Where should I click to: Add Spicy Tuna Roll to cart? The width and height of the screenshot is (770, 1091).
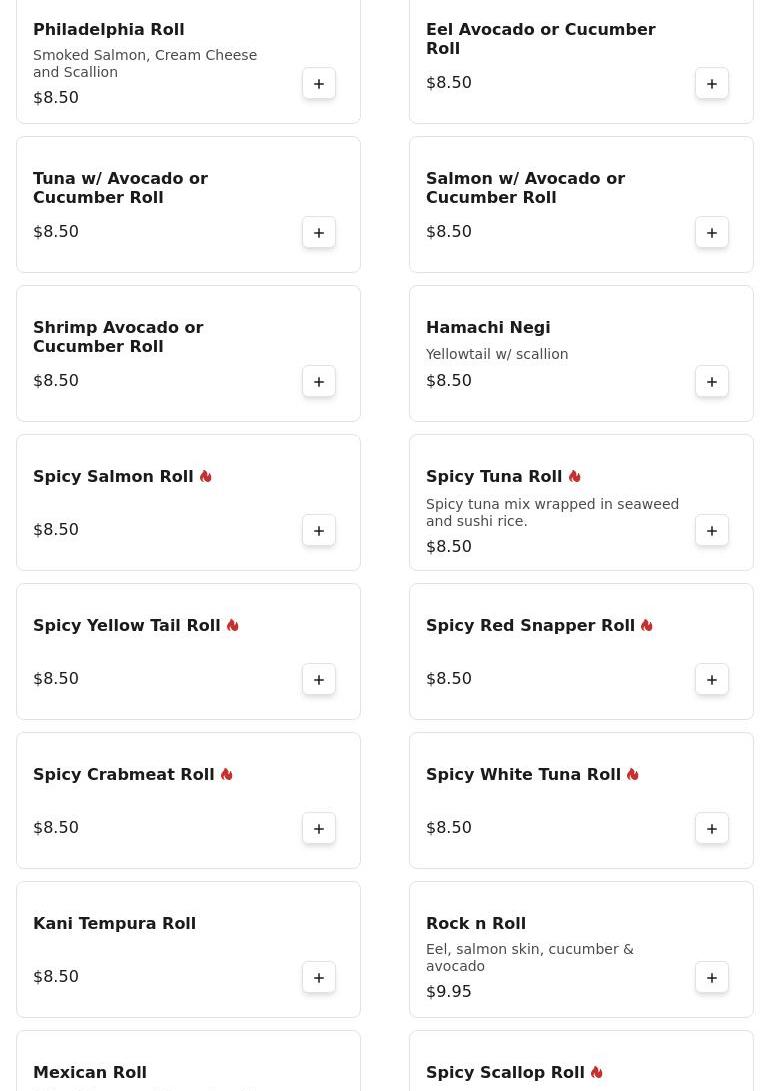point(712,531)
